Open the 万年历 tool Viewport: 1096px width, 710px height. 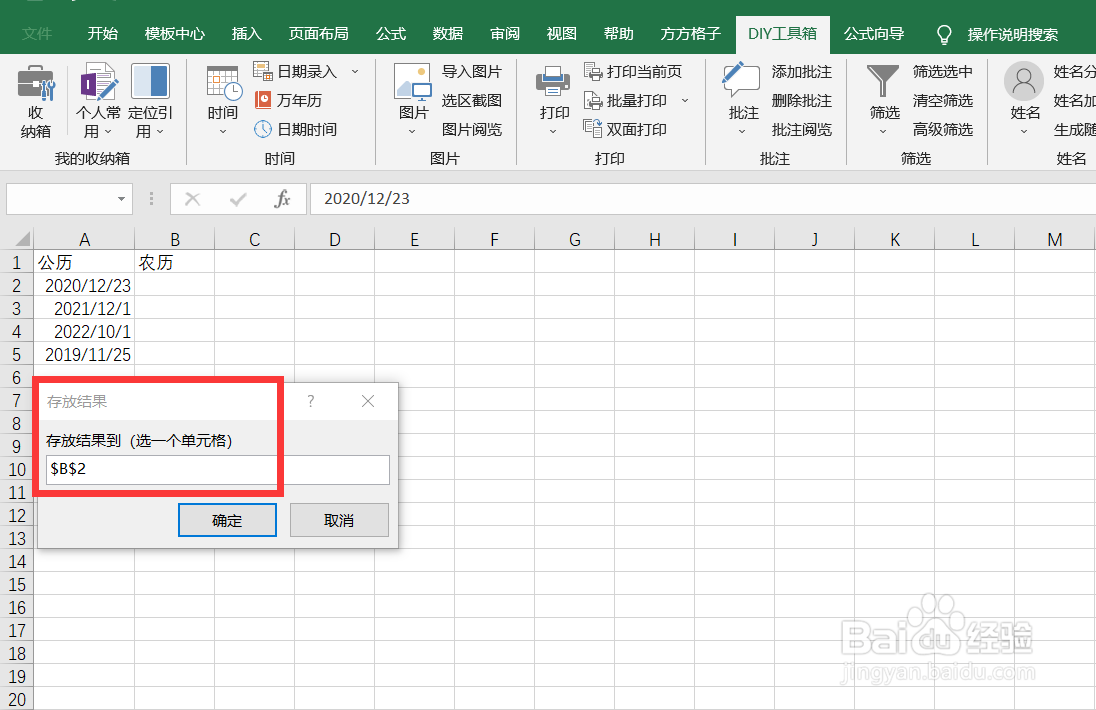pyautogui.click(x=263, y=100)
